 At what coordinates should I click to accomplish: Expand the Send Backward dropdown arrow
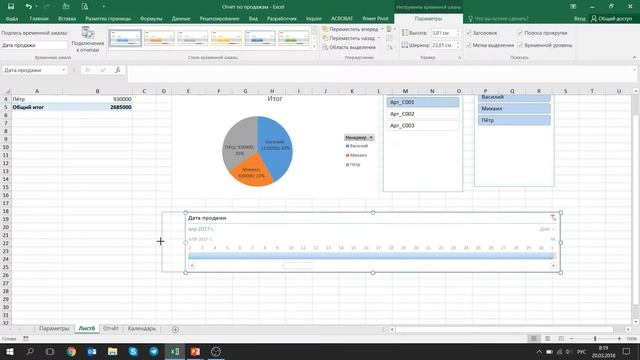coord(379,38)
